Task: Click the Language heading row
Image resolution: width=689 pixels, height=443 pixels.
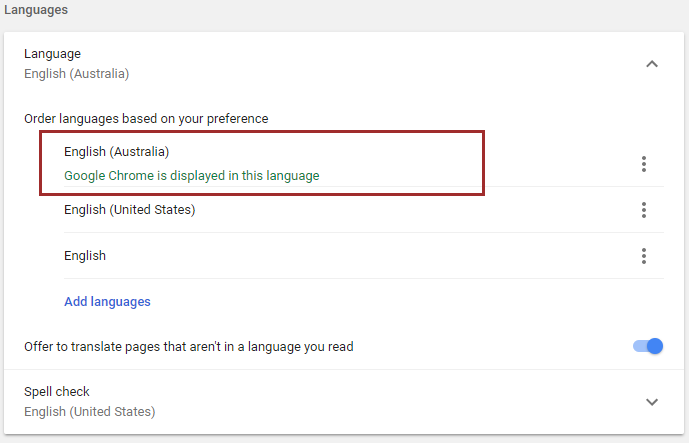Action: (x=344, y=64)
